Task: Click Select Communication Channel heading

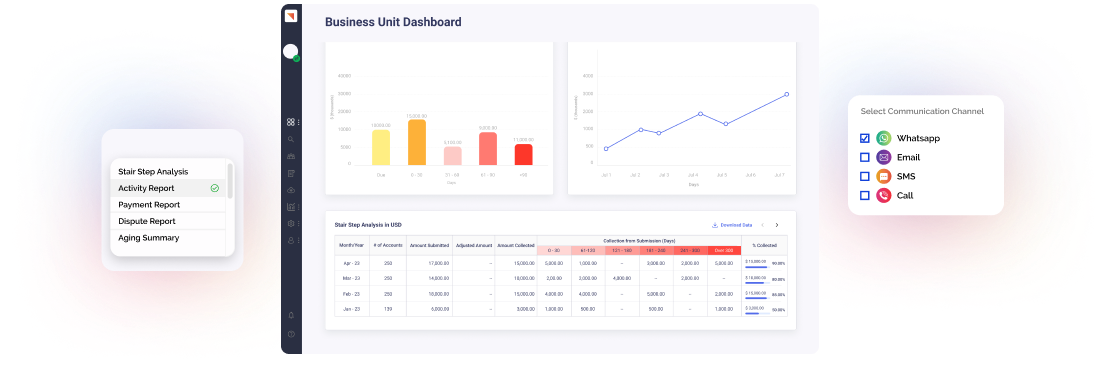Action: (922, 112)
